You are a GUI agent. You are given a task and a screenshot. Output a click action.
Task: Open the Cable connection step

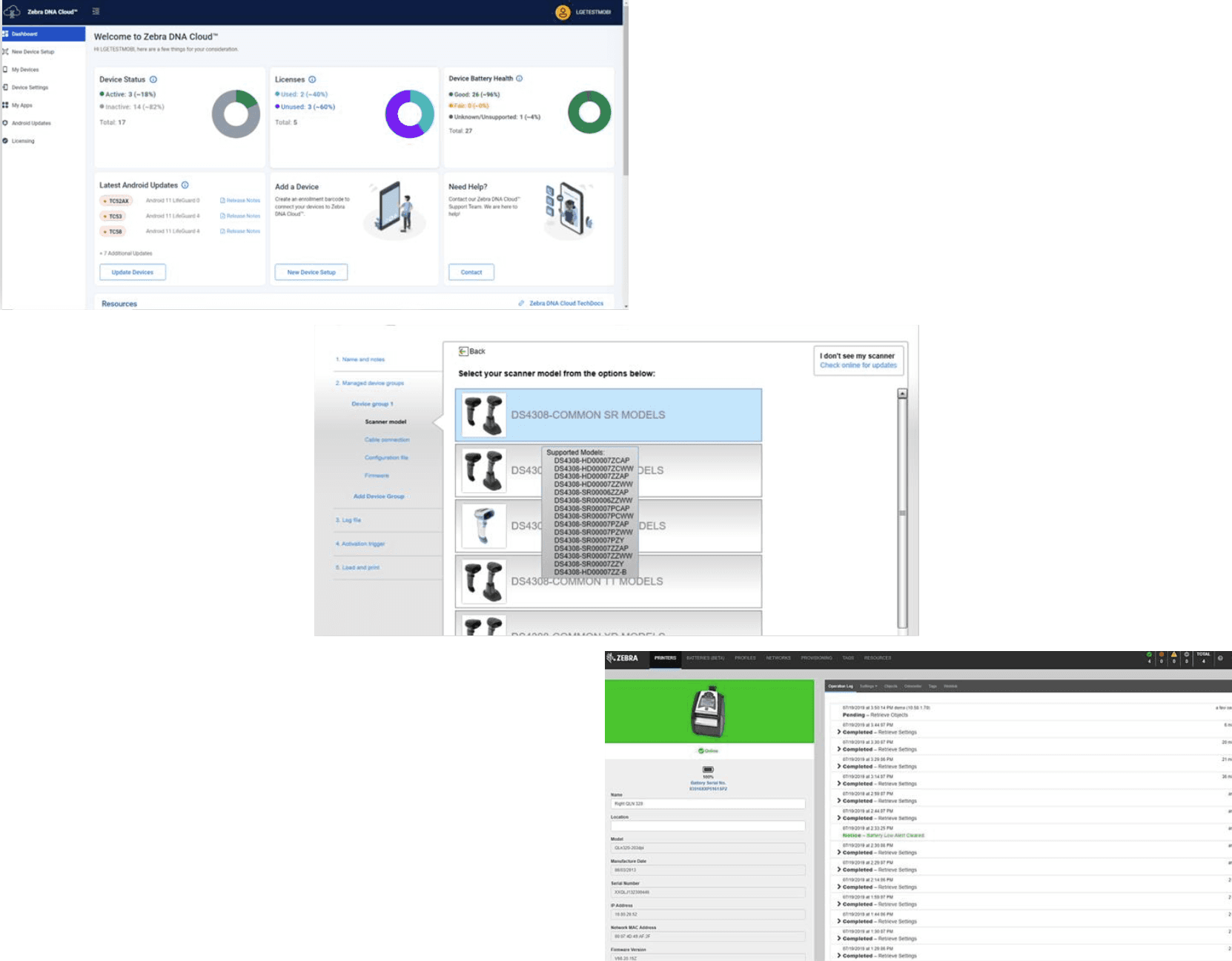387,440
